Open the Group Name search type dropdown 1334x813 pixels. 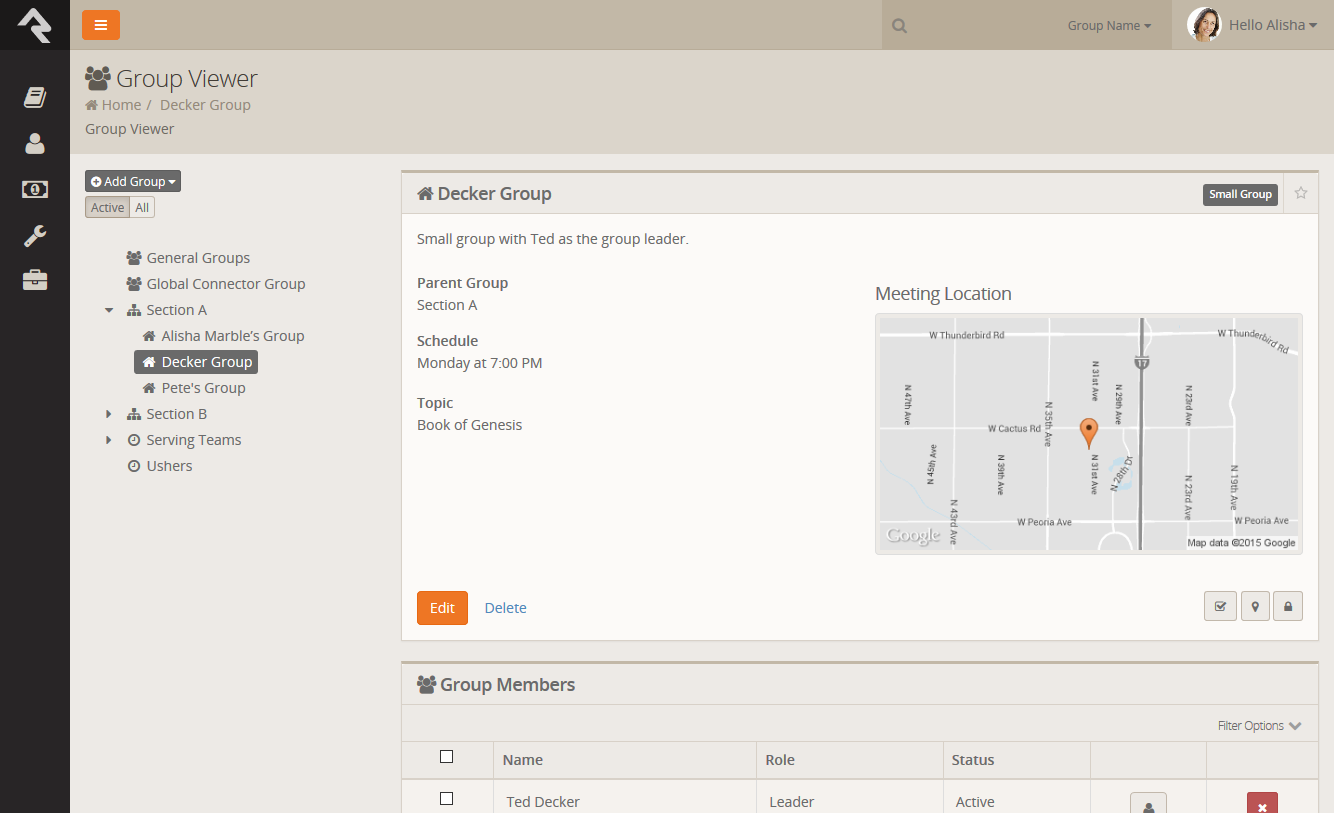[x=1109, y=26]
